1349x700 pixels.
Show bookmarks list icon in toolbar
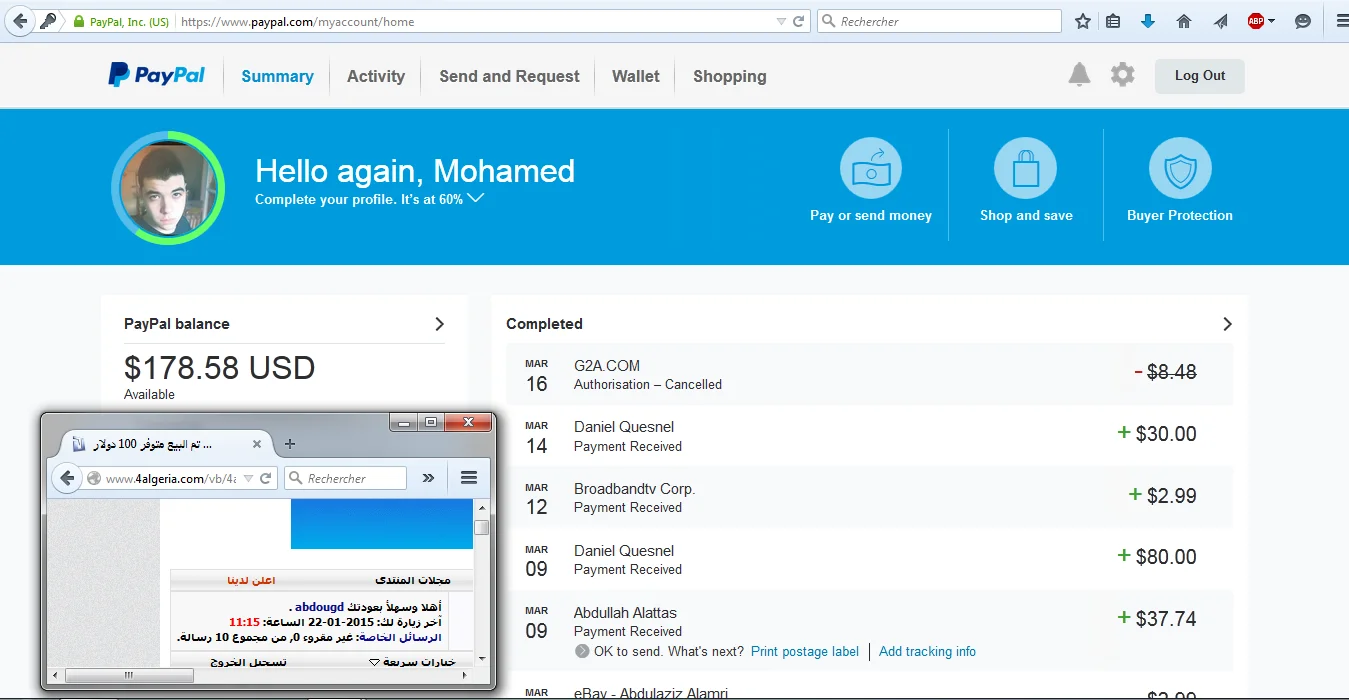[1113, 21]
